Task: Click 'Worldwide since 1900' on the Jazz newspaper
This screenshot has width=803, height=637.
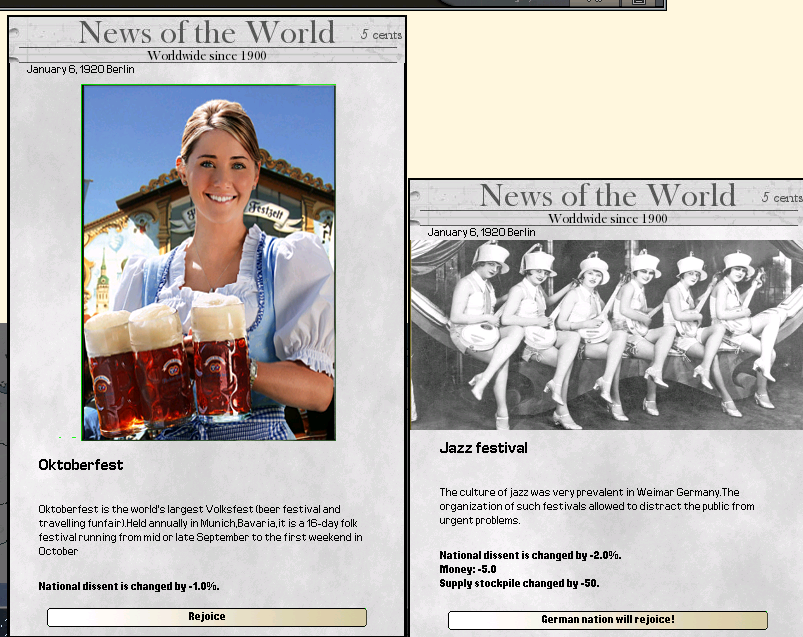Action: click(608, 218)
